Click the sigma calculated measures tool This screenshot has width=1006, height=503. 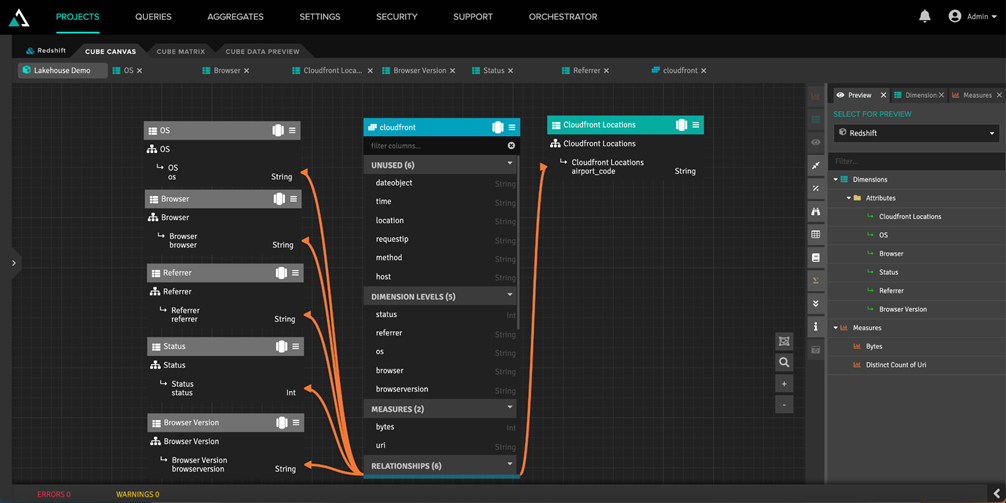click(815, 280)
